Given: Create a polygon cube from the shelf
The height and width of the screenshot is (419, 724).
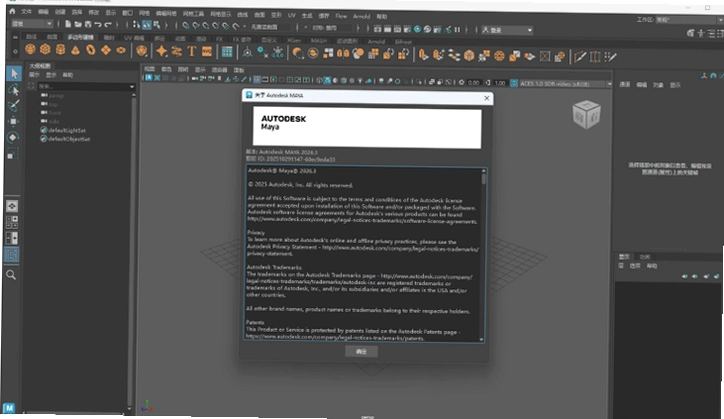Looking at the screenshot, I should pos(45,49).
